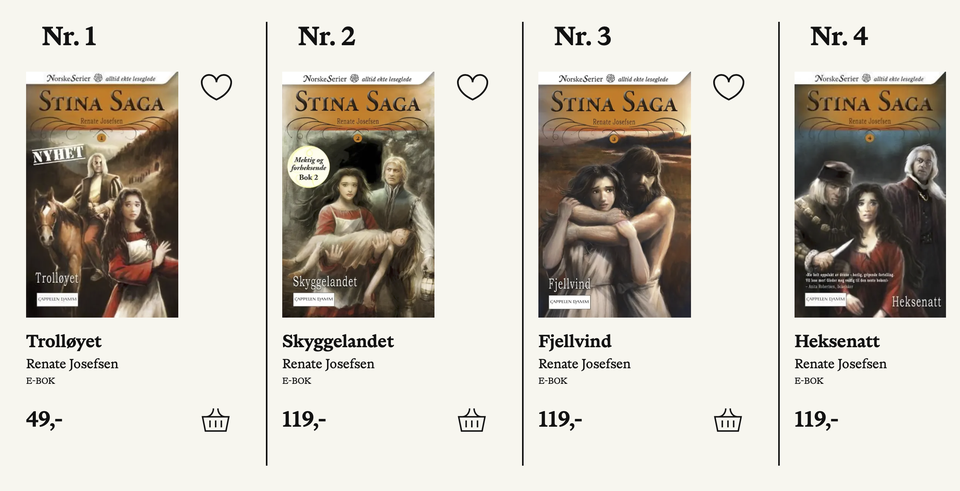
Task: Add Trolløyet to the shopping basket
Action: coord(216,421)
